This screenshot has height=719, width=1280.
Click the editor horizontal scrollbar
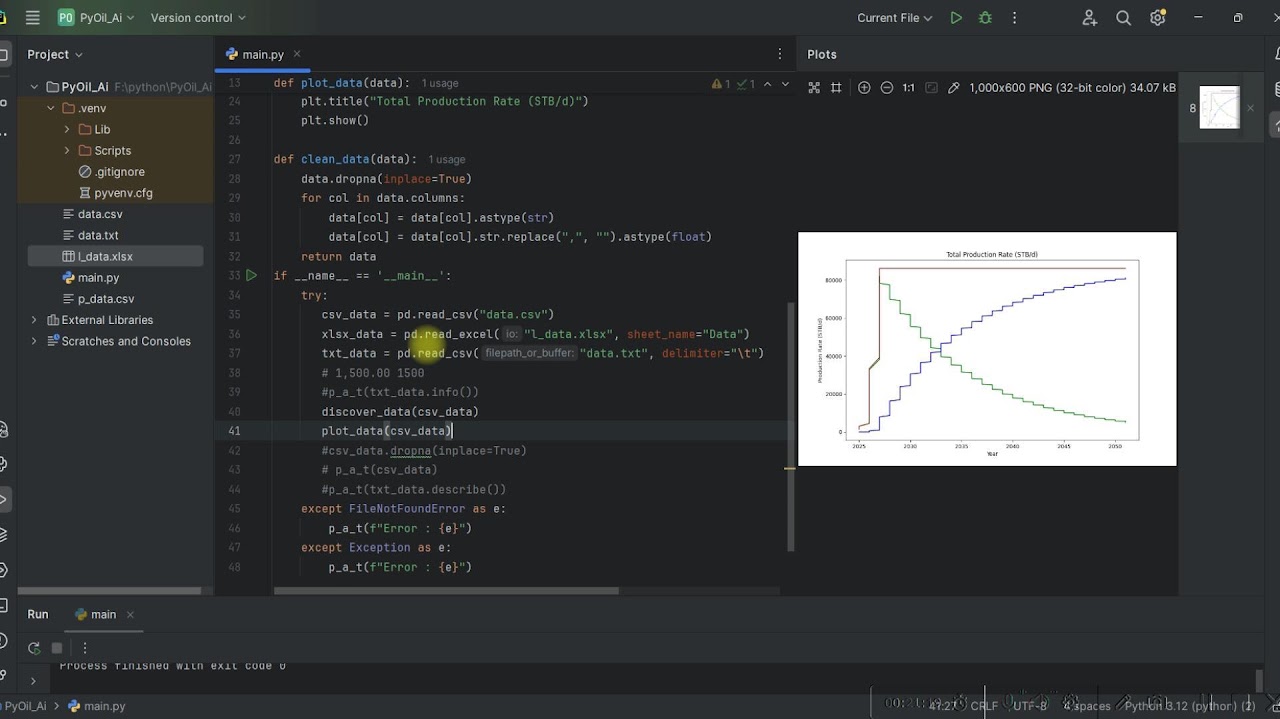446,590
